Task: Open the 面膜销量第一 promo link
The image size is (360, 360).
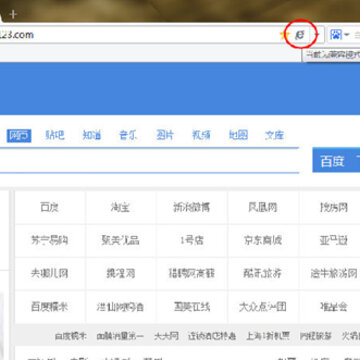Action: (120, 336)
